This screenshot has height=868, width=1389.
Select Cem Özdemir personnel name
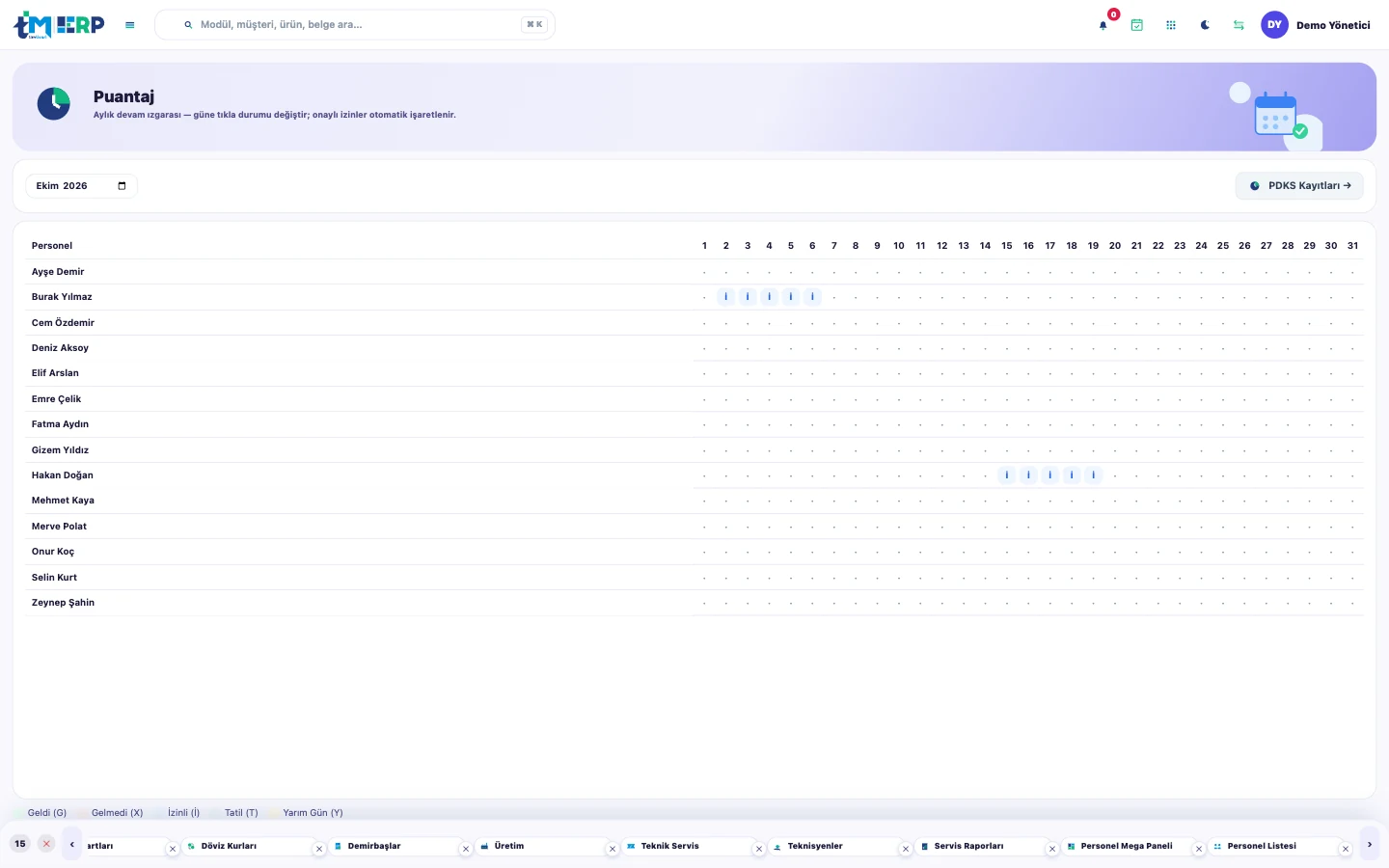pyautogui.click(x=63, y=323)
